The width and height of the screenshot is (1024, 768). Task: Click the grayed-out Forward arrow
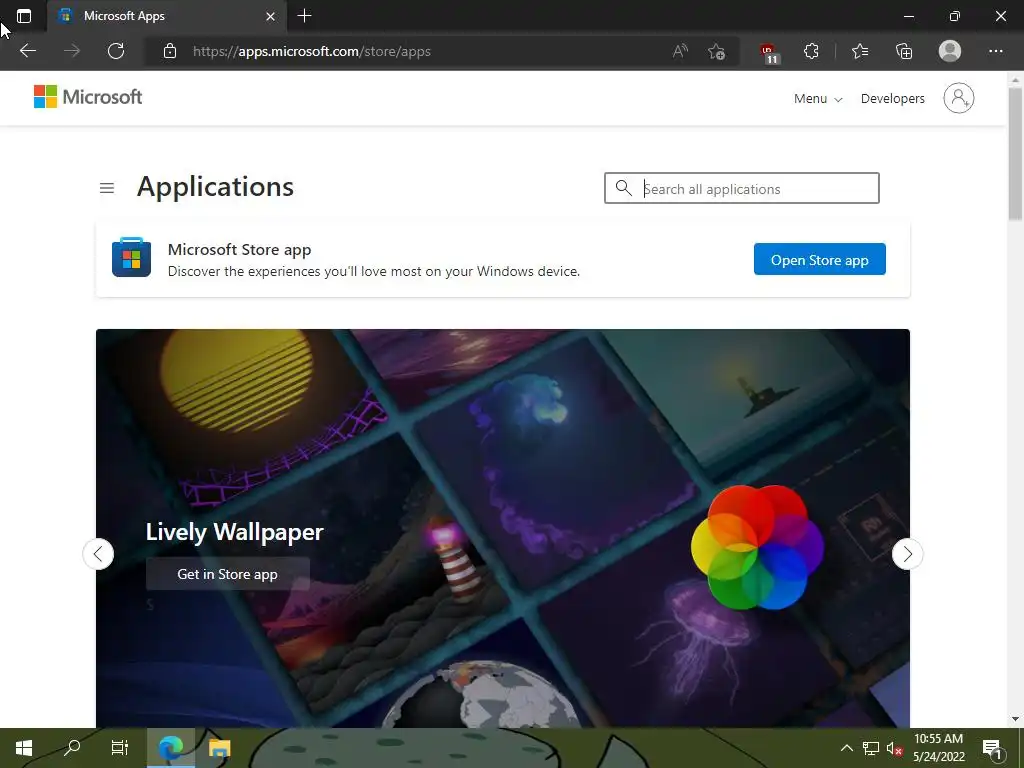tap(72, 51)
